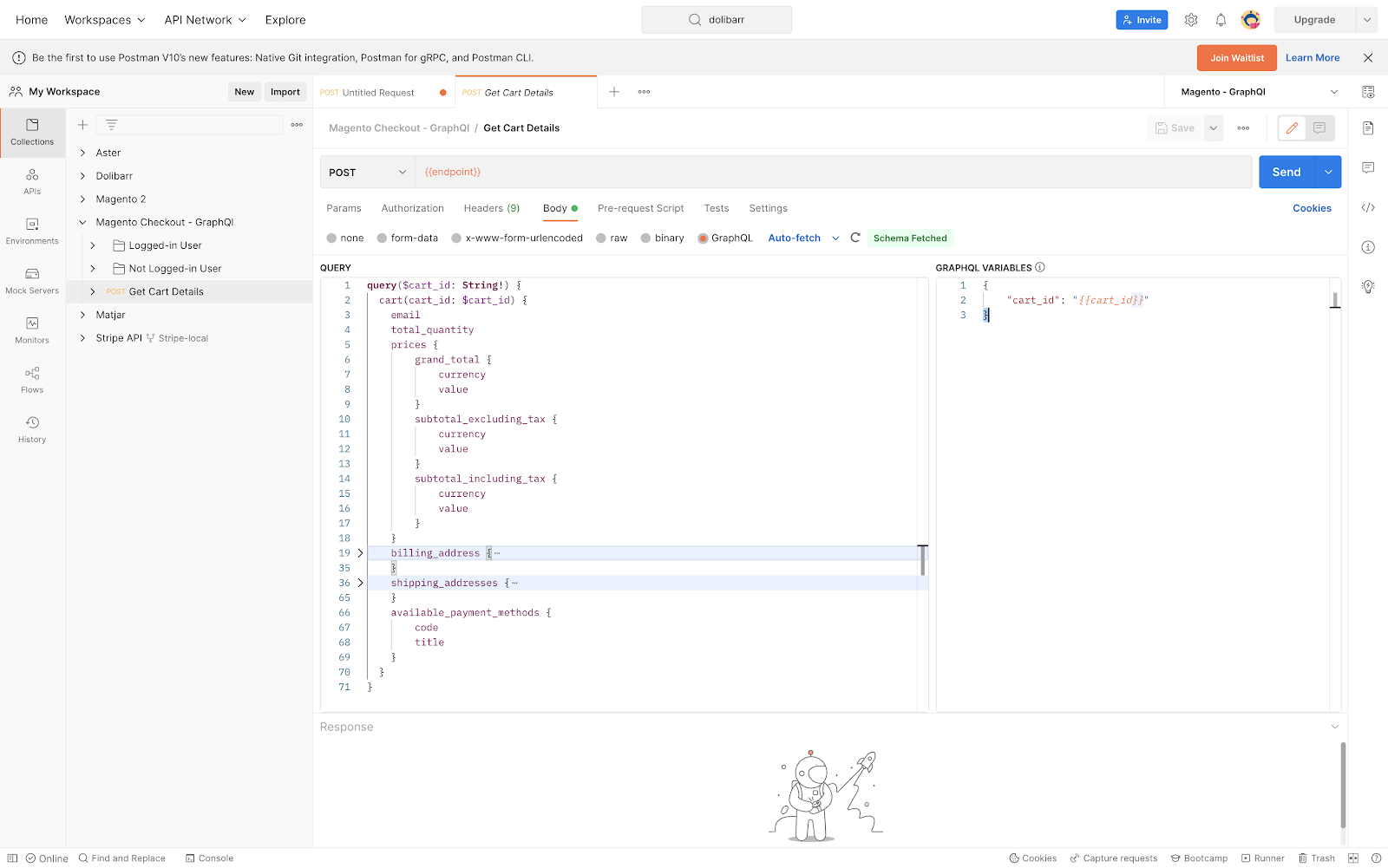
Task: Open Monitors in the sidebar
Action: click(x=32, y=330)
